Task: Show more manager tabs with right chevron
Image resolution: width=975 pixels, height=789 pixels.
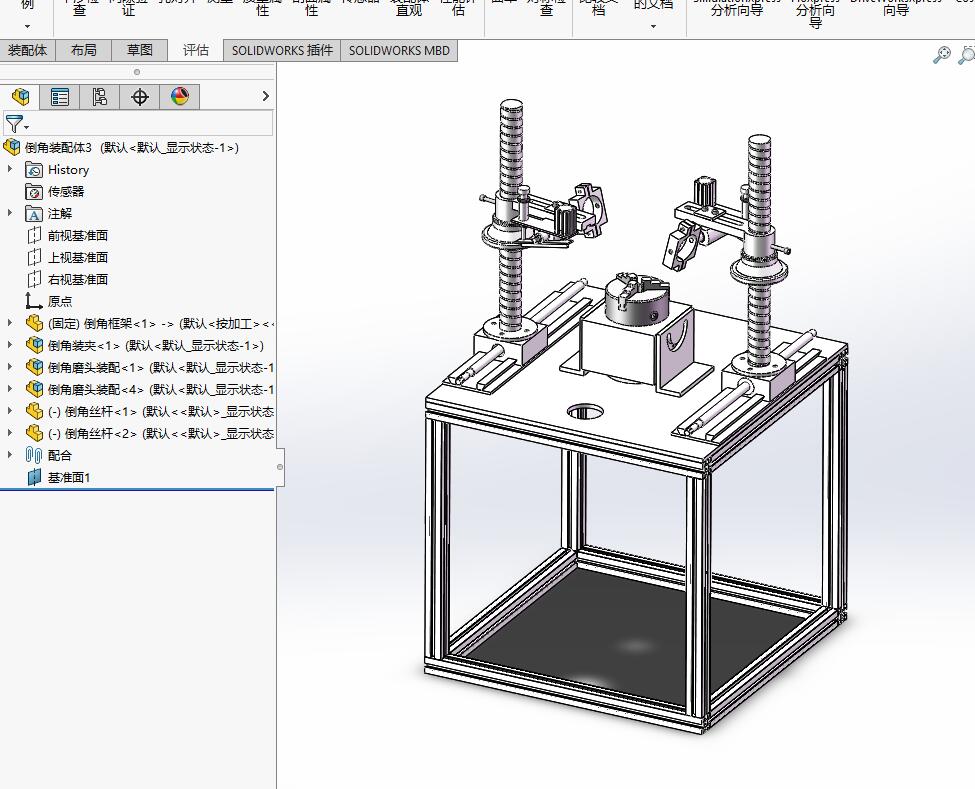Action: coord(266,96)
